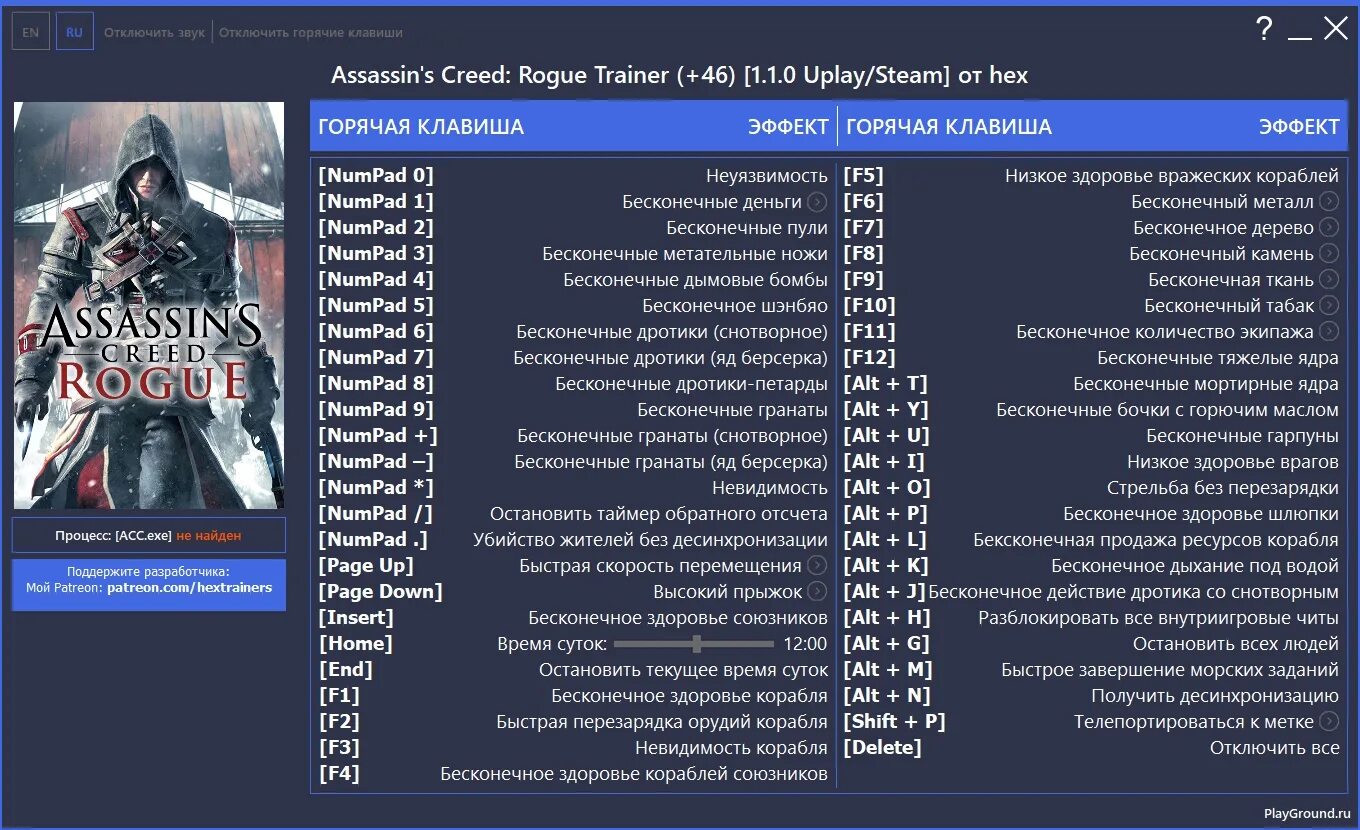Select the [Insert] hotkey label
1360x830 pixels.
tap(356, 618)
